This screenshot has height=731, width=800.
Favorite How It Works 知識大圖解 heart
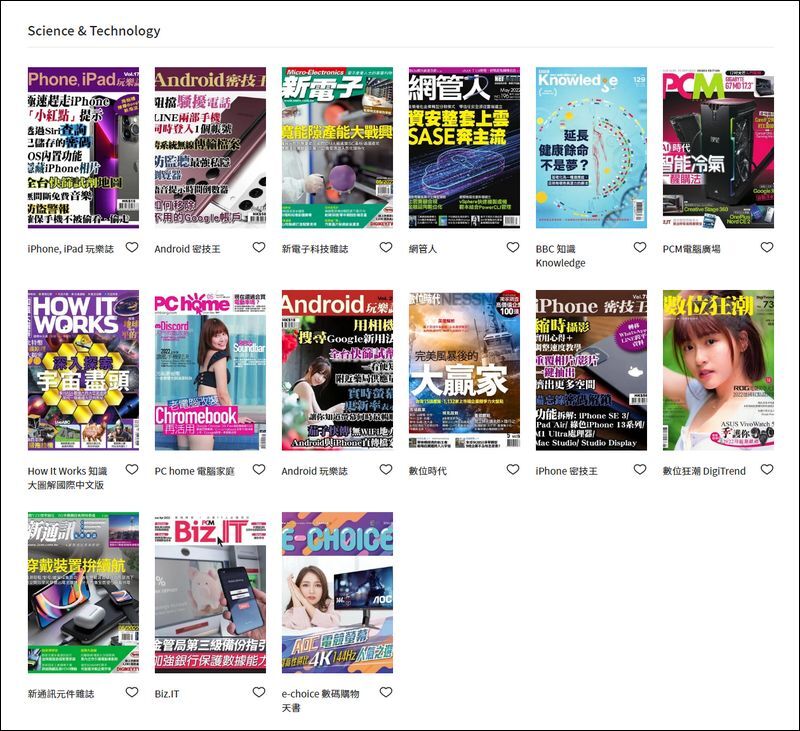coord(132,469)
